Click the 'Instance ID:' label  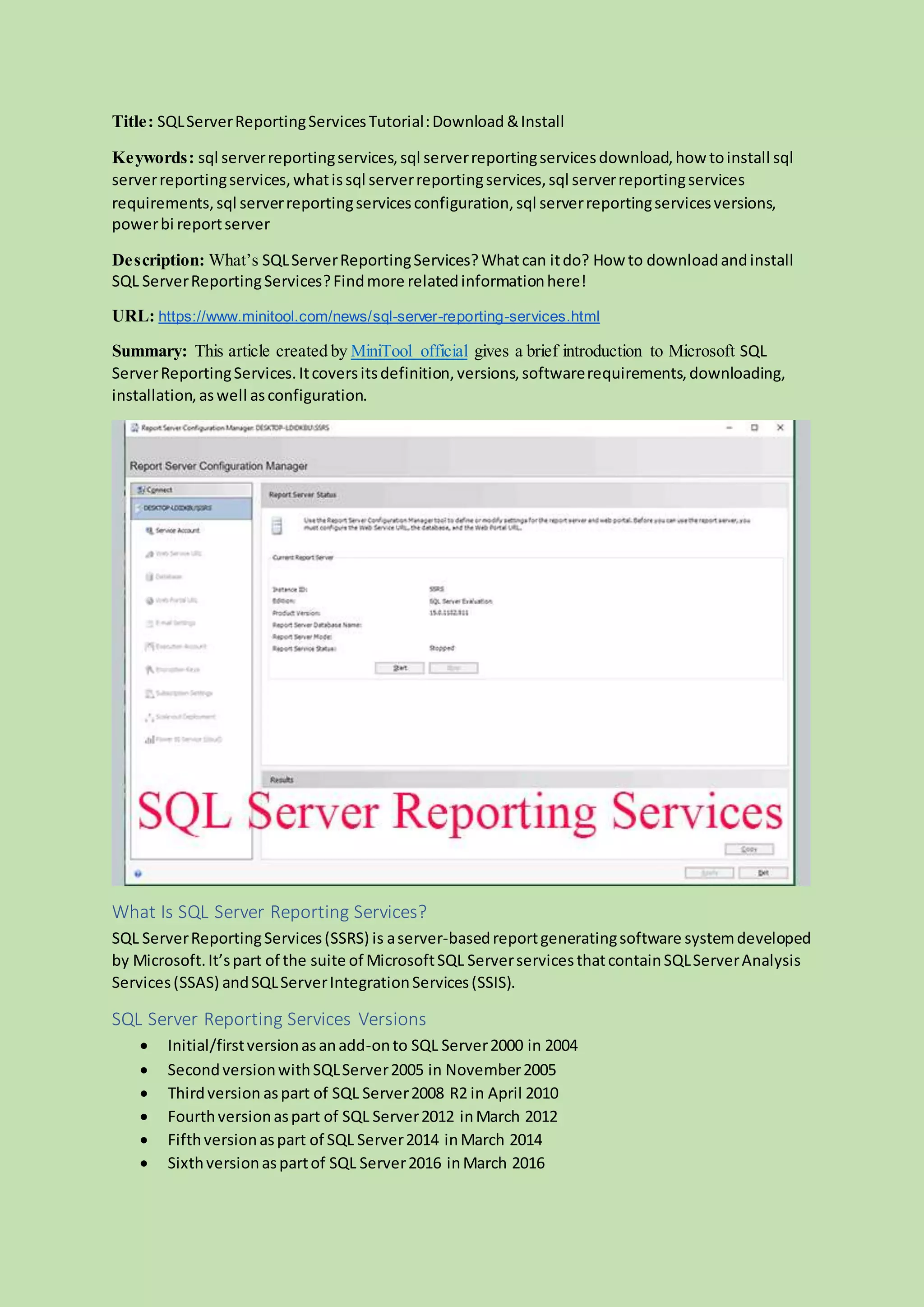290,589
